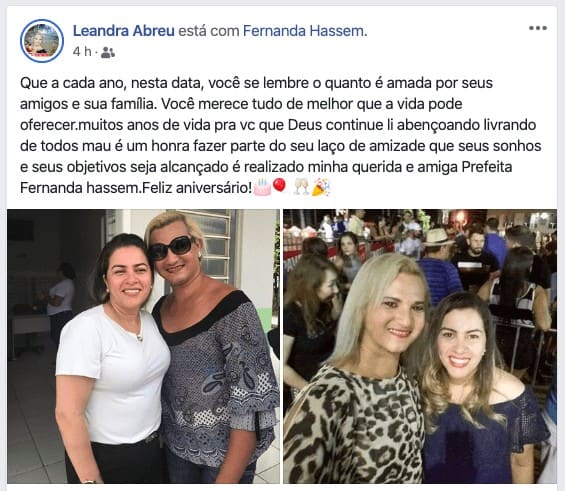The width and height of the screenshot is (565, 491).
Task: Click the post text starting 'Que a cada ano'
Action: [281, 135]
